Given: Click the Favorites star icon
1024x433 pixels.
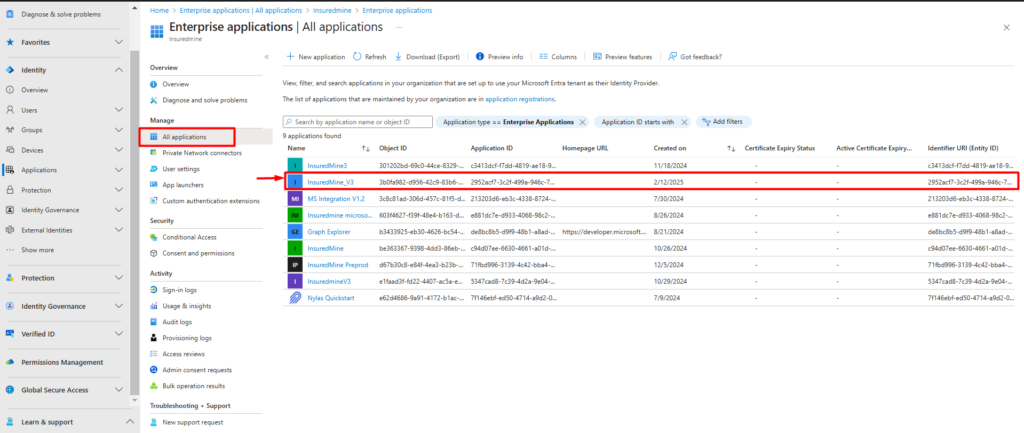Looking at the screenshot, I should tap(10, 42).
